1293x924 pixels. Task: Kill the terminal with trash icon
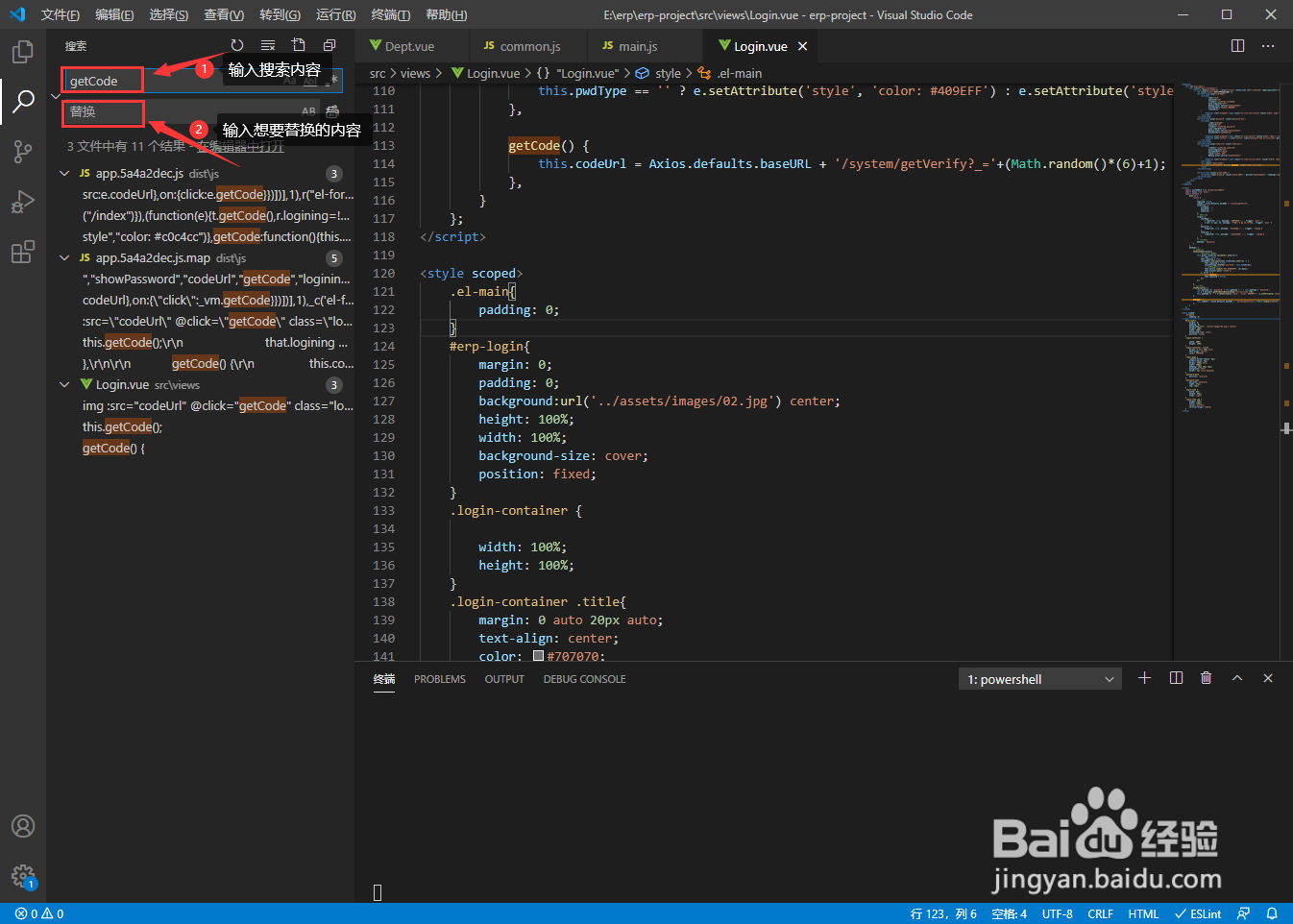point(1207,678)
